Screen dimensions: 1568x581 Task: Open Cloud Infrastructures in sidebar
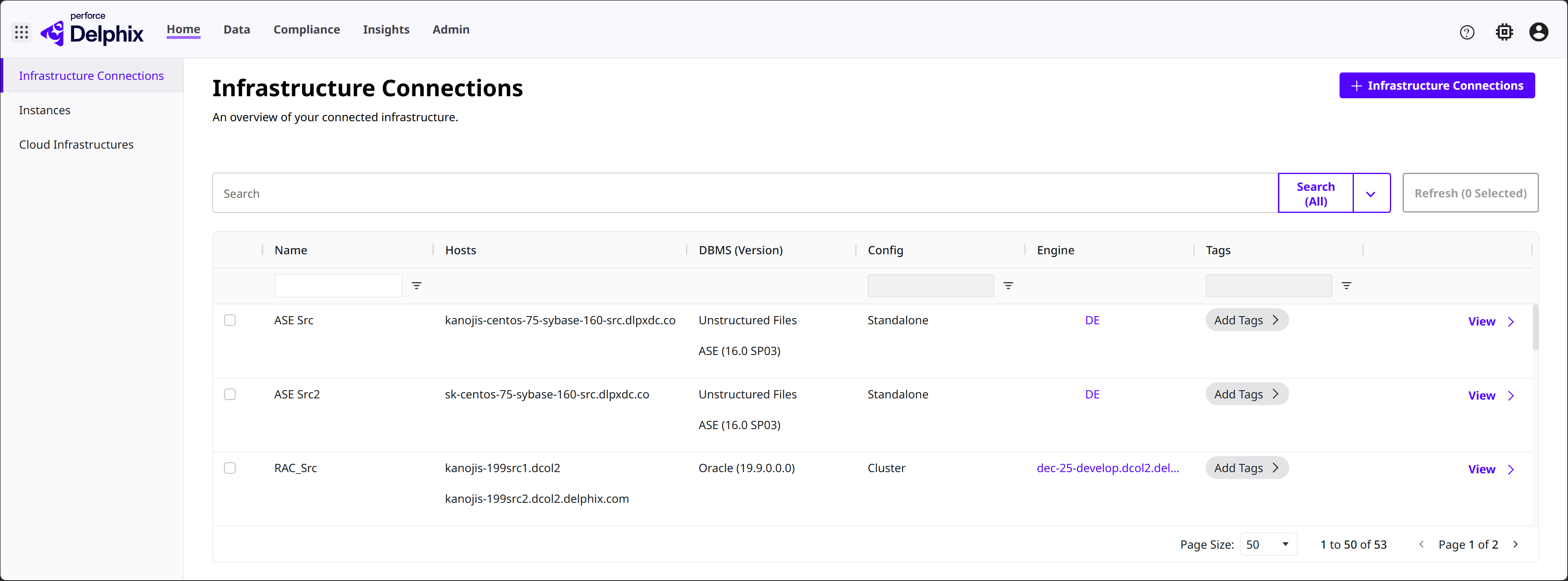coord(76,145)
